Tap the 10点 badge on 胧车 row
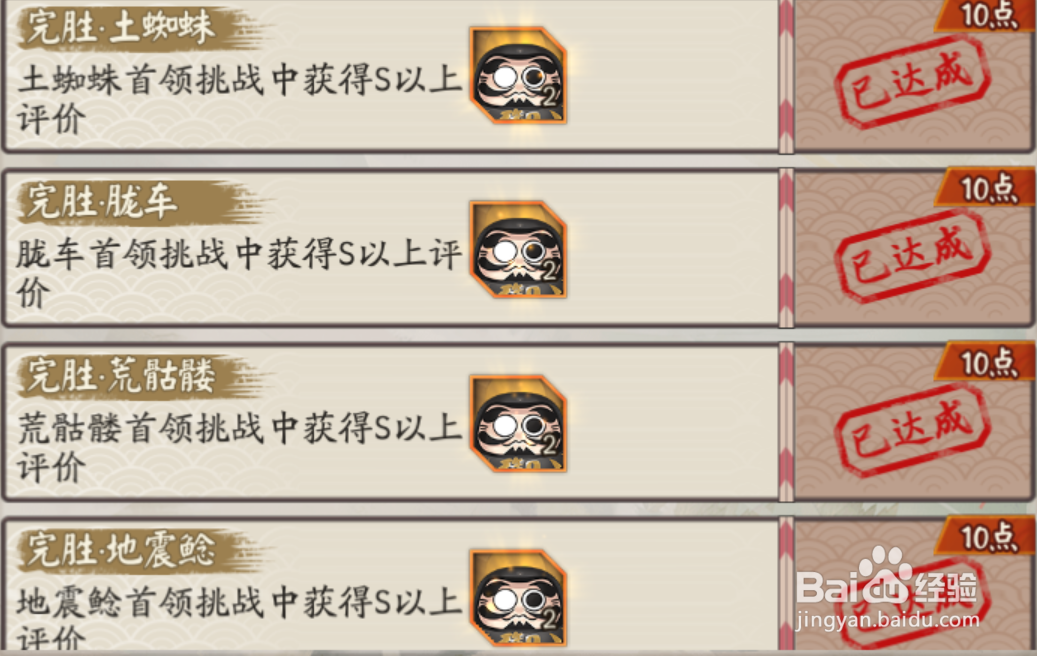 pos(987,188)
